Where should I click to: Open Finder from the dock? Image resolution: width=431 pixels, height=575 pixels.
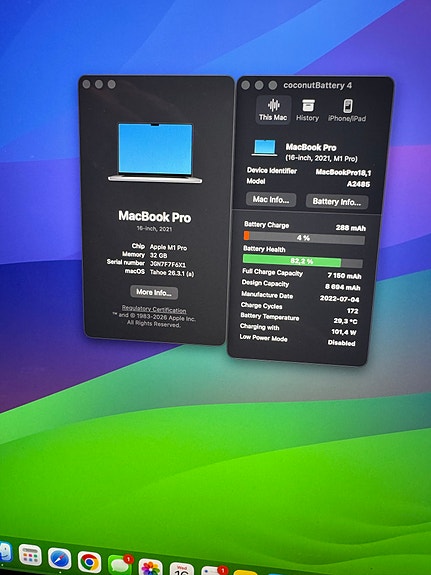tap(4, 553)
